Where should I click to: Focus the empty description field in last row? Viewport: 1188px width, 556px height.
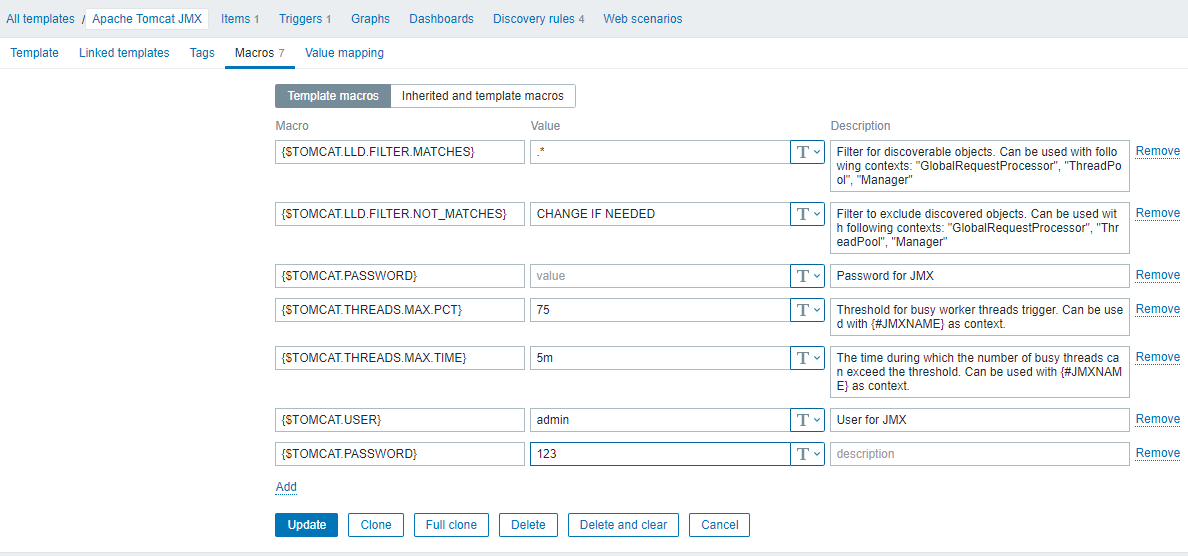[x=980, y=454]
